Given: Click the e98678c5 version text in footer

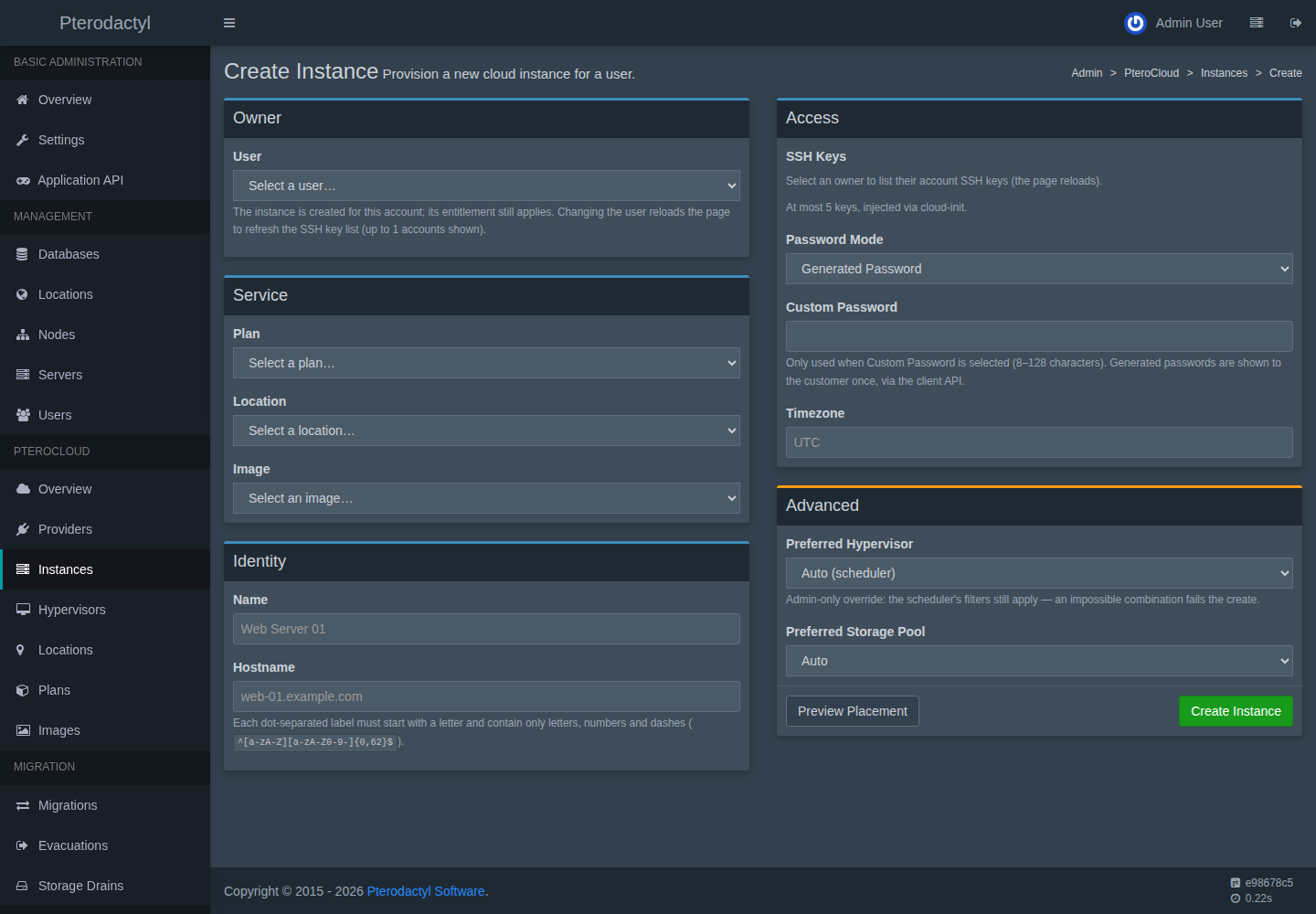Looking at the screenshot, I should pos(1268,883).
